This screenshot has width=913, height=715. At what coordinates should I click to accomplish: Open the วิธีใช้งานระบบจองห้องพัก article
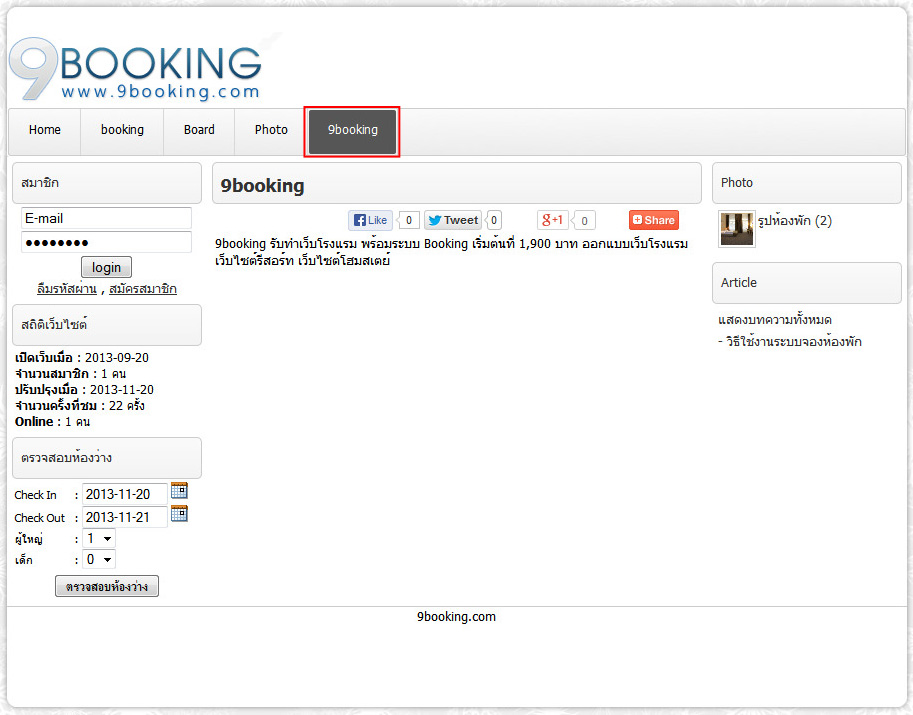click(x=794, y=341)
